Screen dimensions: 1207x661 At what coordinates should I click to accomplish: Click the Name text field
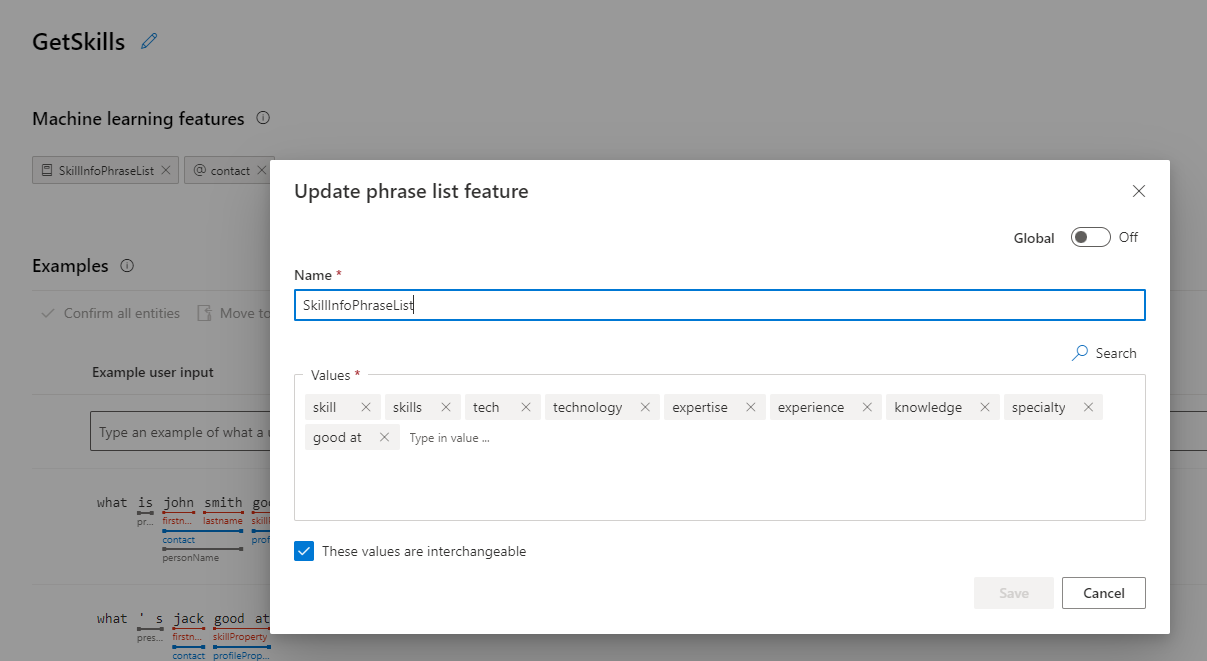tap(719, 306)
